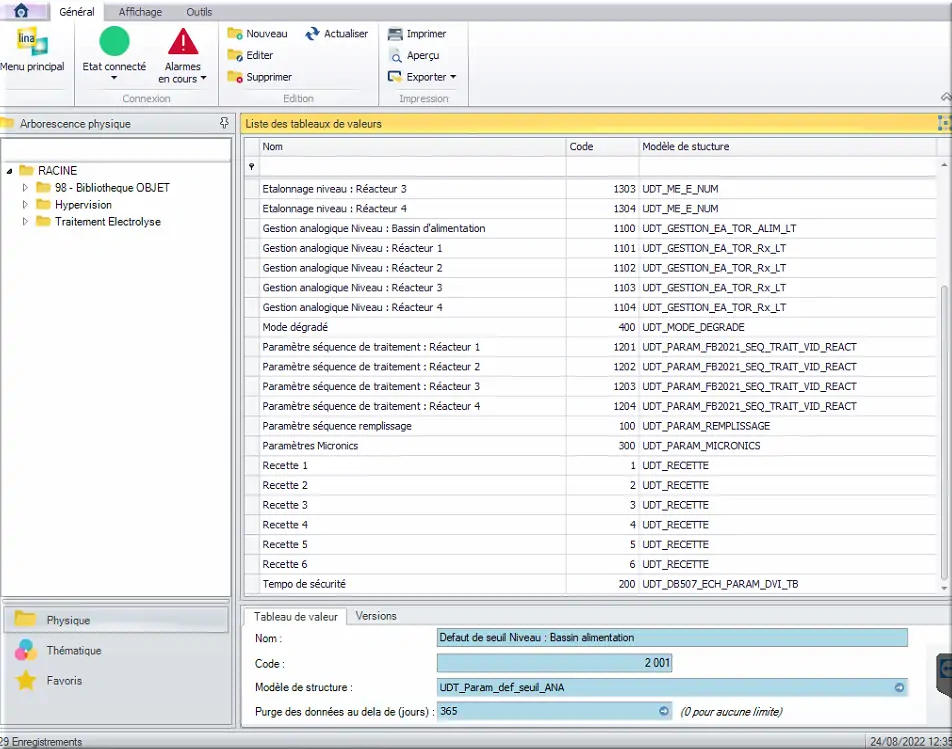Collapse the RACINE tree node

click(x=10, y=171)
